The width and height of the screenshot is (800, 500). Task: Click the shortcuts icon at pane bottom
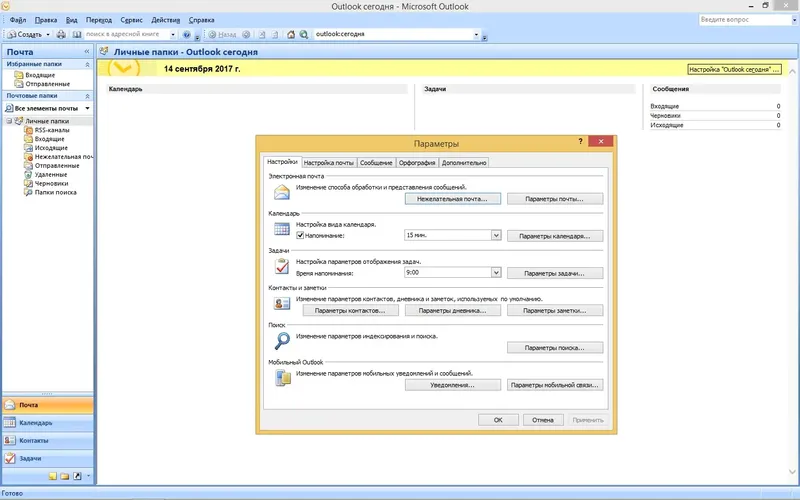pyautogui.click(x=77, y=477)
